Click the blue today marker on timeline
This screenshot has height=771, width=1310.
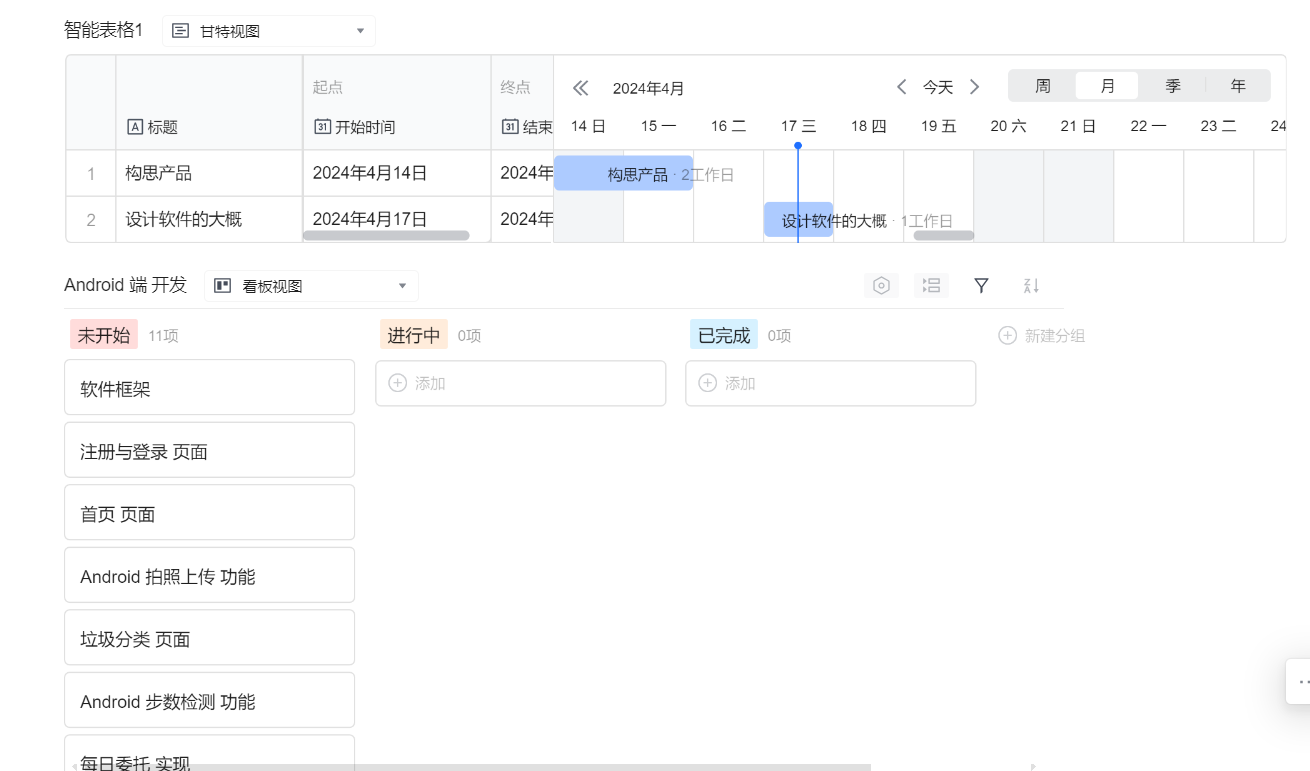(x=798, y=146)
